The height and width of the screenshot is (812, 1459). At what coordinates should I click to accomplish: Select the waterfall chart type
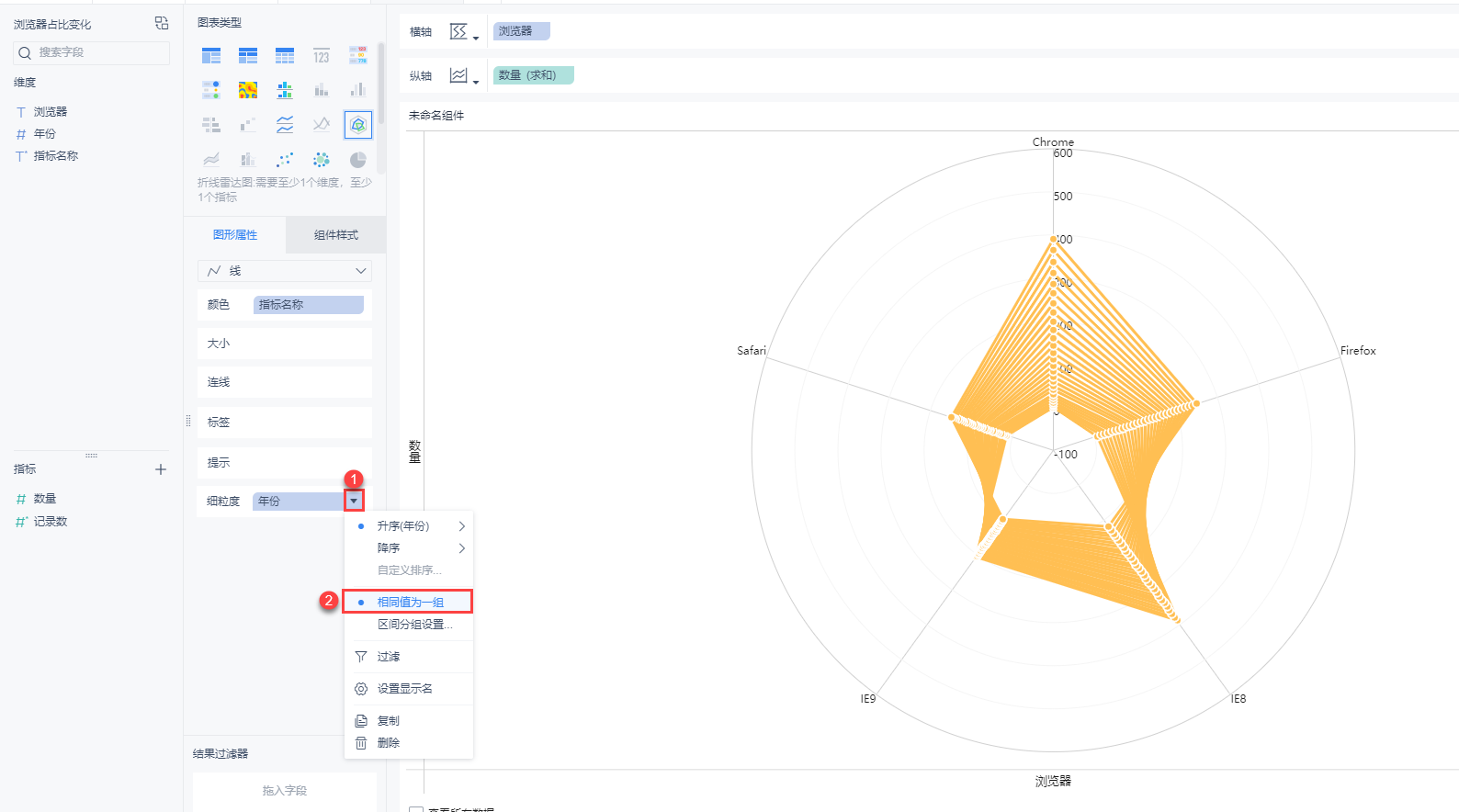point(248,124)
